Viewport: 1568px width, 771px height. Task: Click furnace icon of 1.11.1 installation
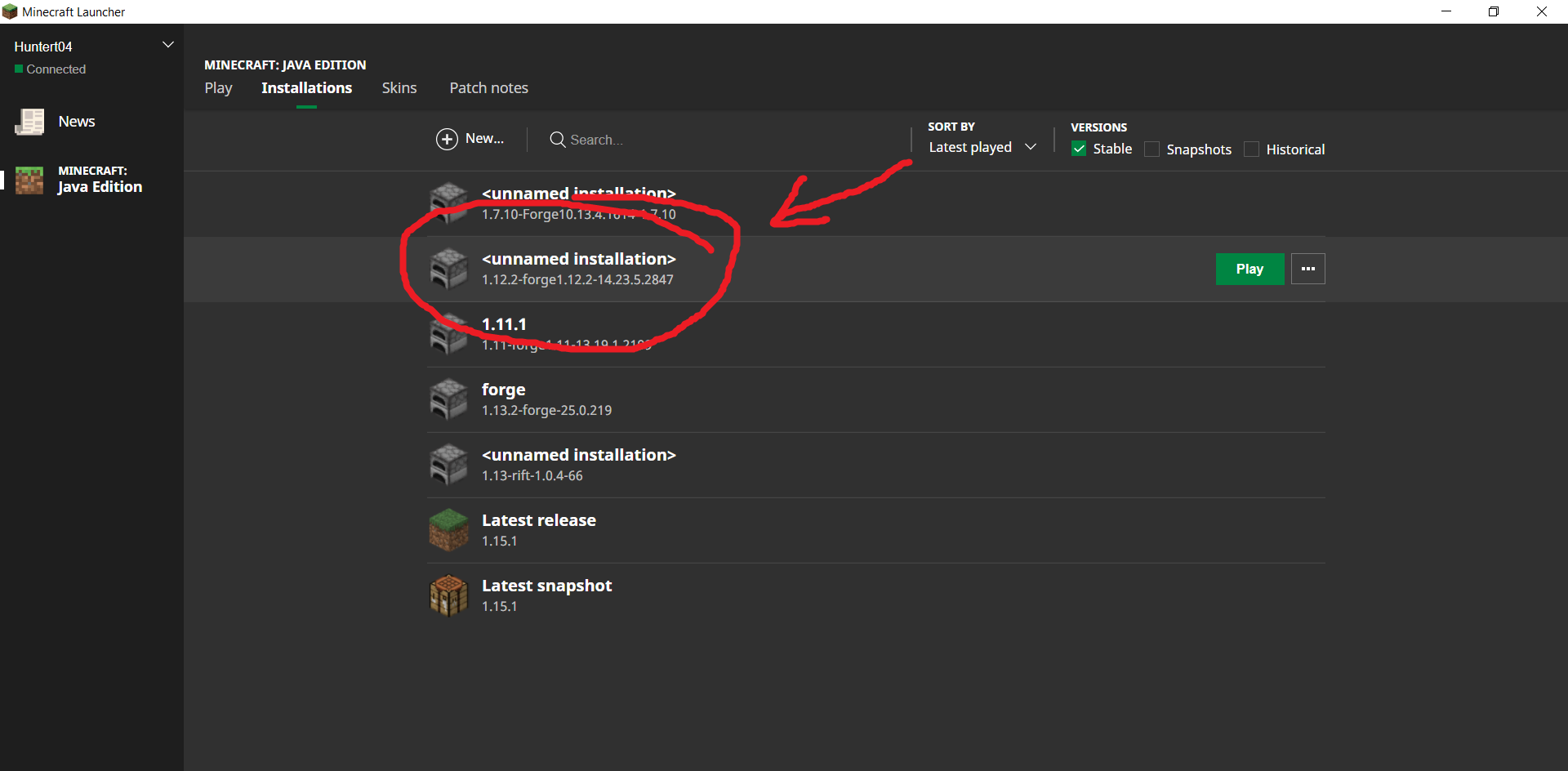pos(448,334)
